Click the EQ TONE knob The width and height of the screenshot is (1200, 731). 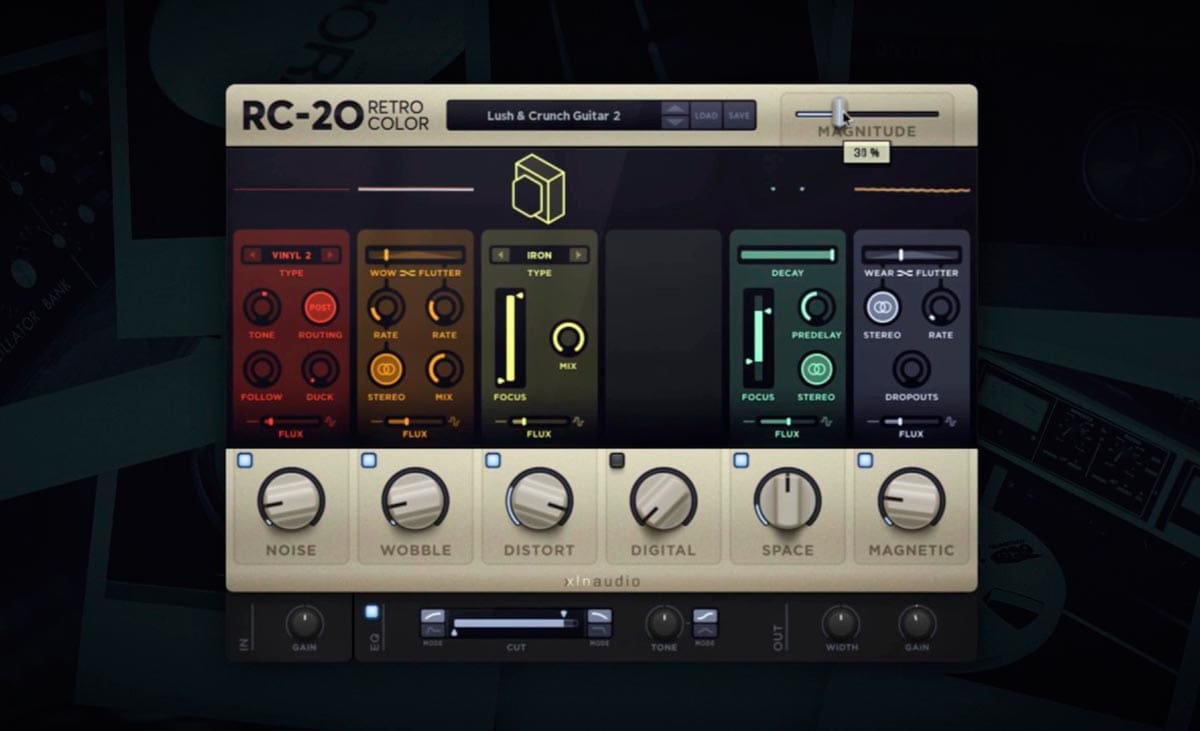click(664, 623)
